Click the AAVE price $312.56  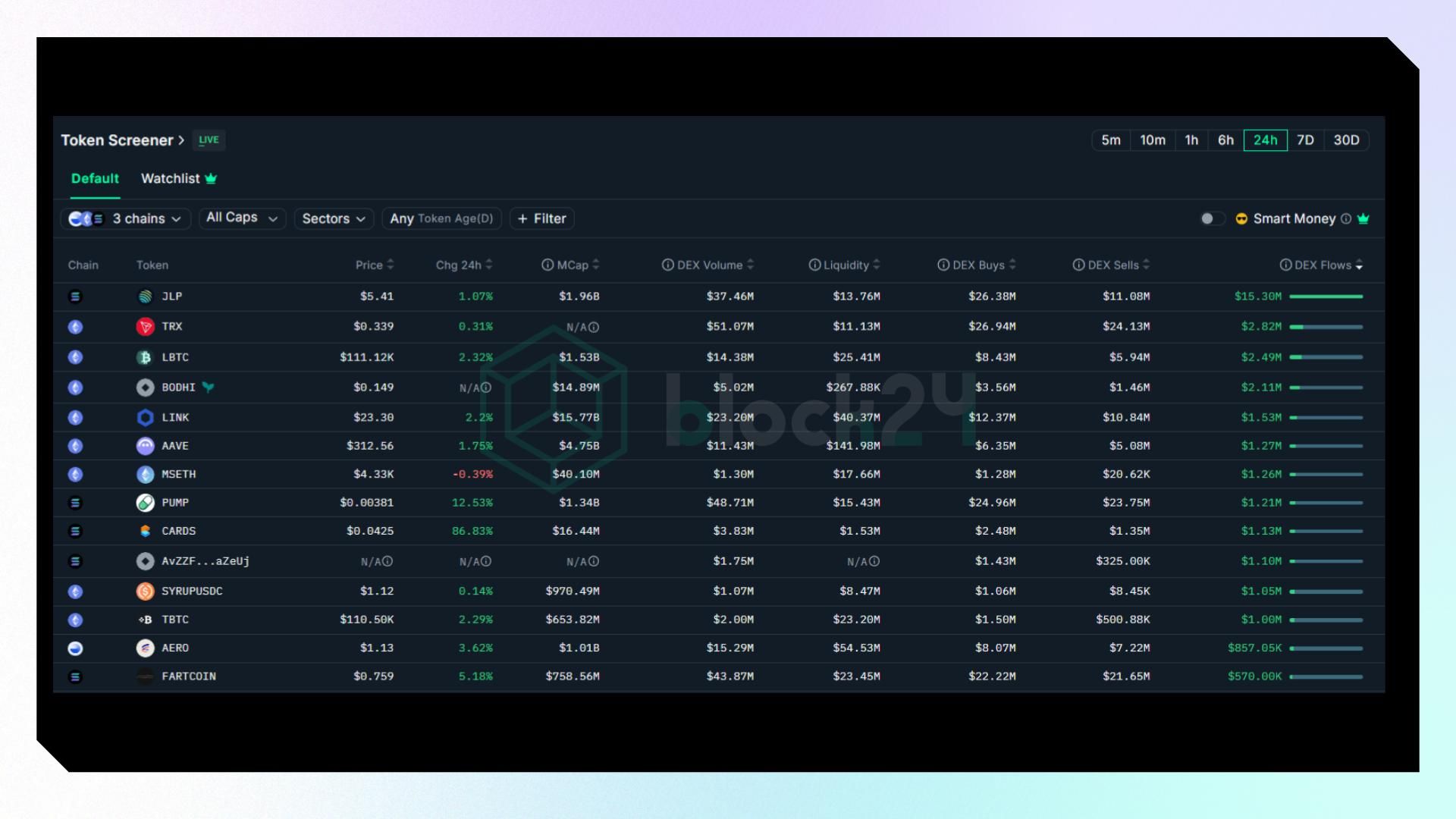[x=370, y=446]
